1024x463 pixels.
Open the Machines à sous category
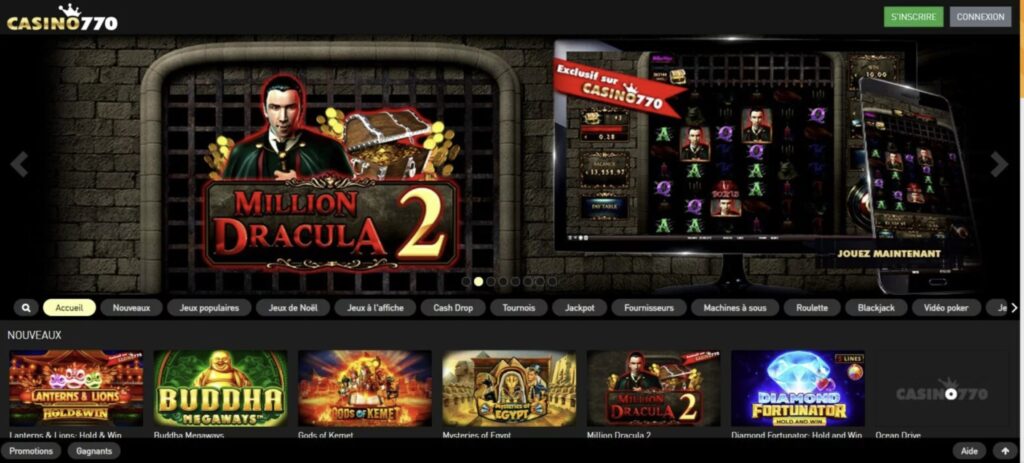[735, 308]
